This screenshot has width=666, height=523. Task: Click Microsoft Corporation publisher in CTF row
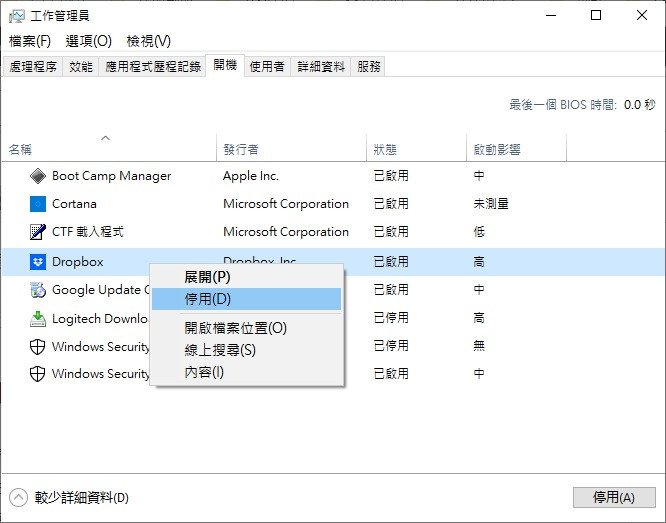(x=286, y=232)
